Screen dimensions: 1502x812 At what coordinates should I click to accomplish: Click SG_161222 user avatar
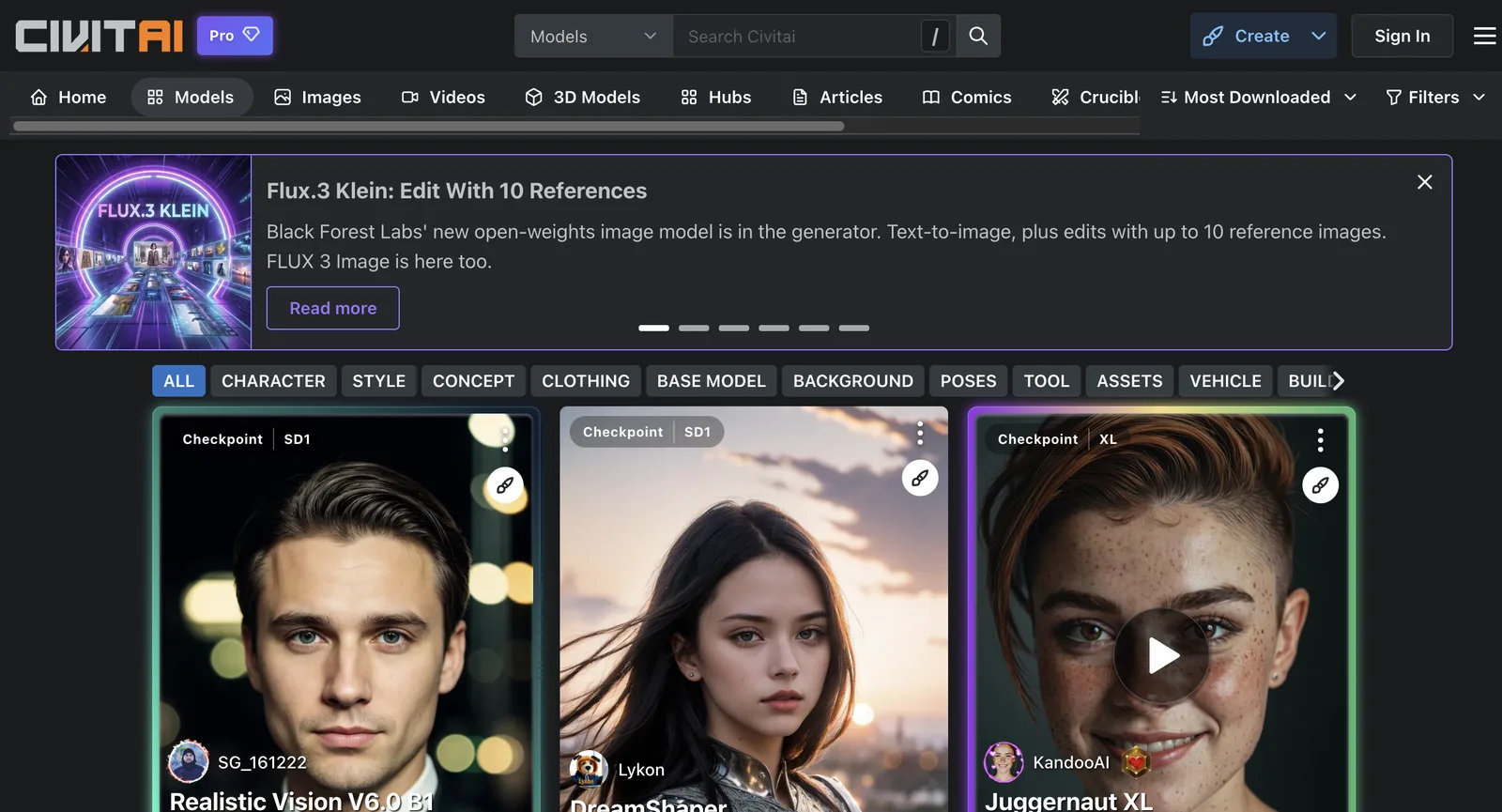tap(188, 761)
